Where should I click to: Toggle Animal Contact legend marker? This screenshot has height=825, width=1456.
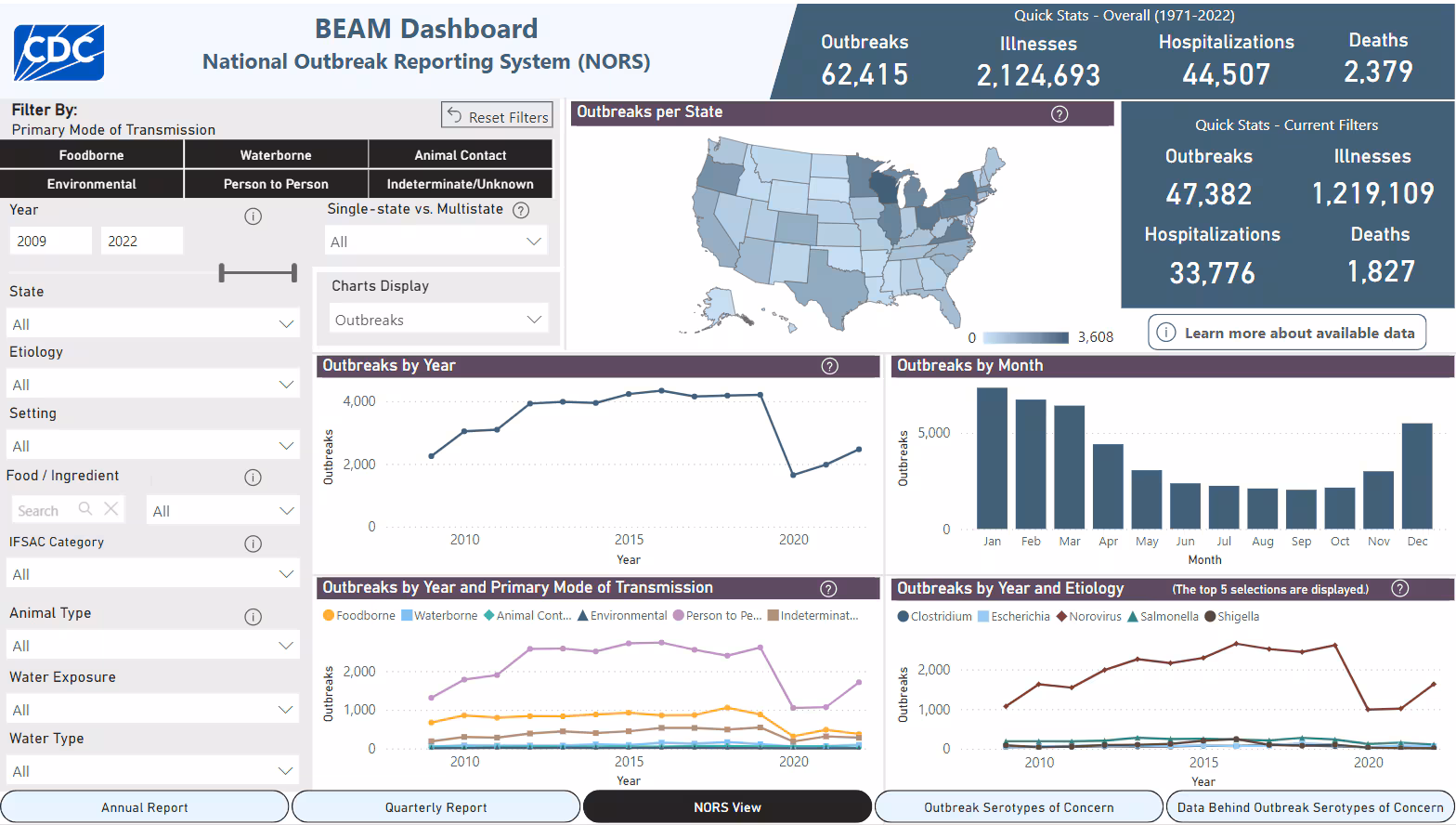[x=489, y=615]
